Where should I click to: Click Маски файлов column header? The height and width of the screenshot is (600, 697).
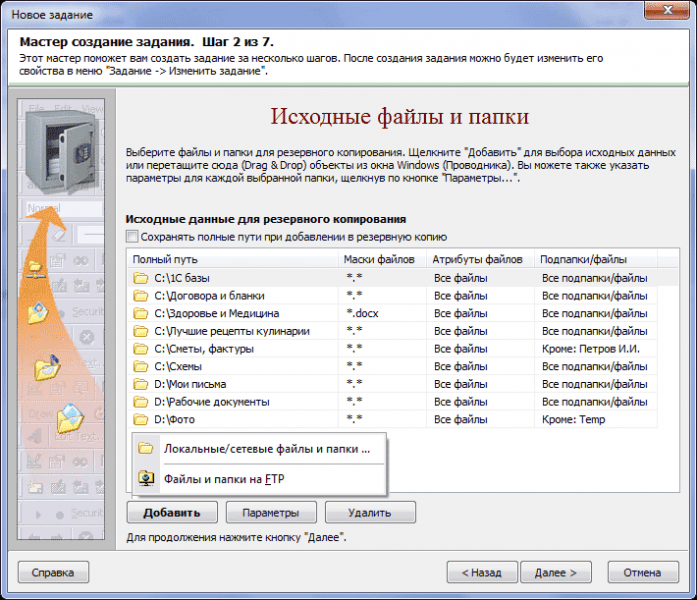pos(383,259)
